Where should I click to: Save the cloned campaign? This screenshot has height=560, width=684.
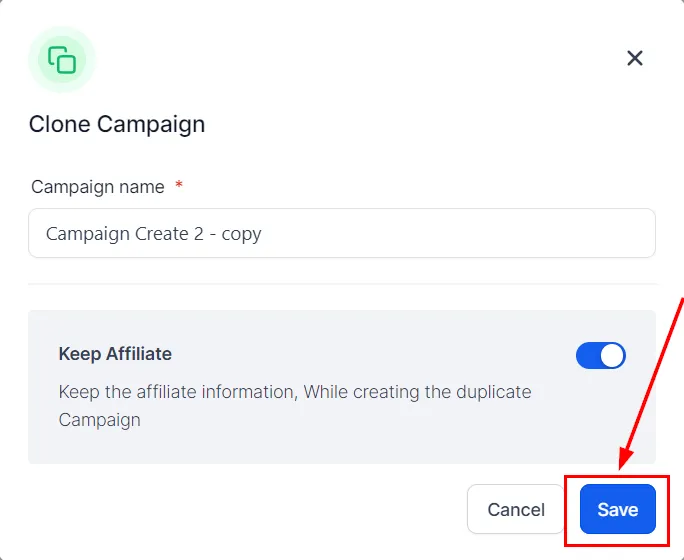click(618, 509)
